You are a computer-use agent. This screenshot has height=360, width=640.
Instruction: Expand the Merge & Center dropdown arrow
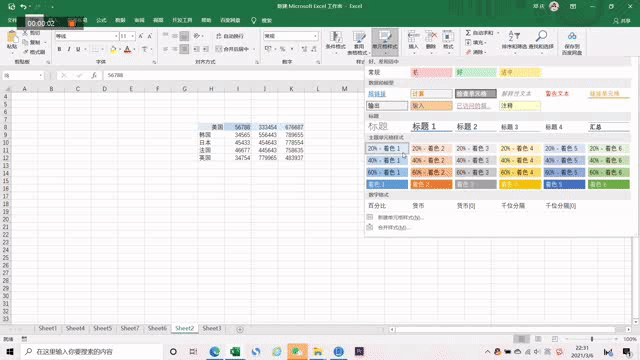[x=254, y=49]
